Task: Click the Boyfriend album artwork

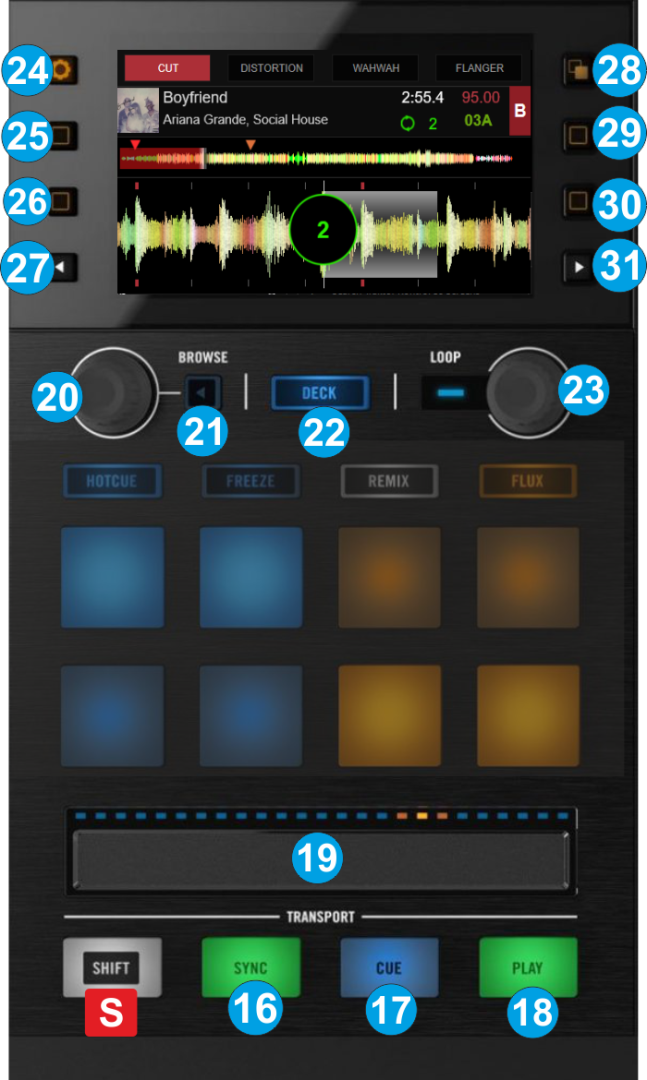Action: (137, 110)
